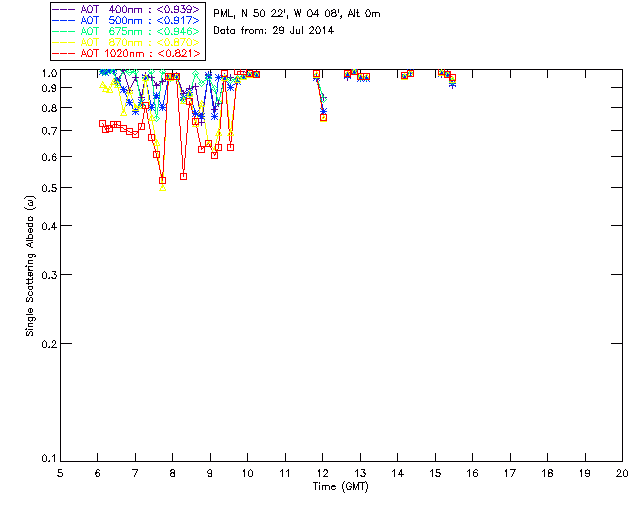Click the yellow triangle marker at 0.5

(163, 188)
